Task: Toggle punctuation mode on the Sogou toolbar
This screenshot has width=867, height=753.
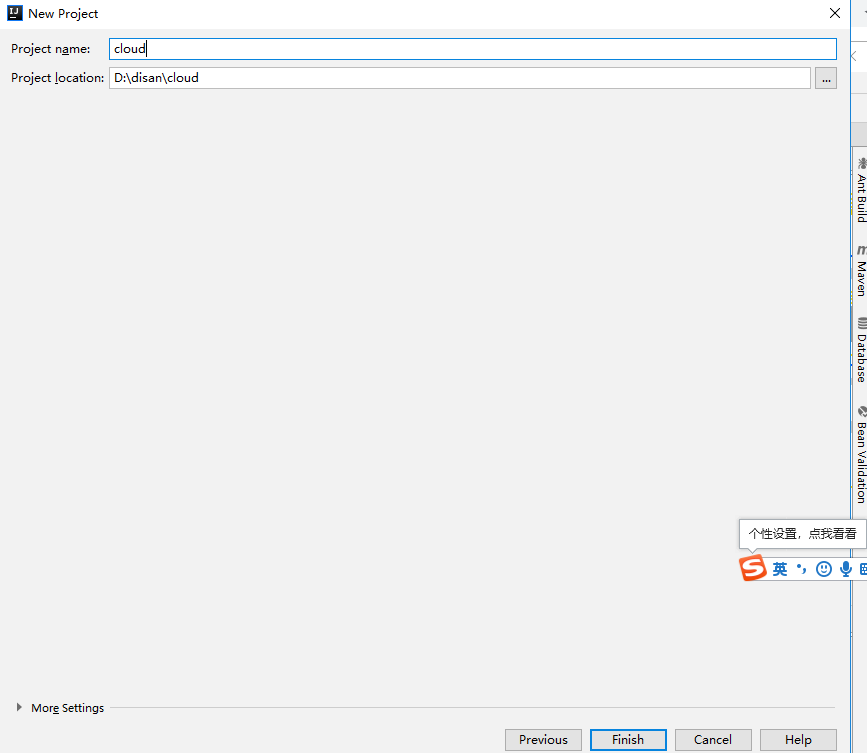Action: tap(801, 568)
